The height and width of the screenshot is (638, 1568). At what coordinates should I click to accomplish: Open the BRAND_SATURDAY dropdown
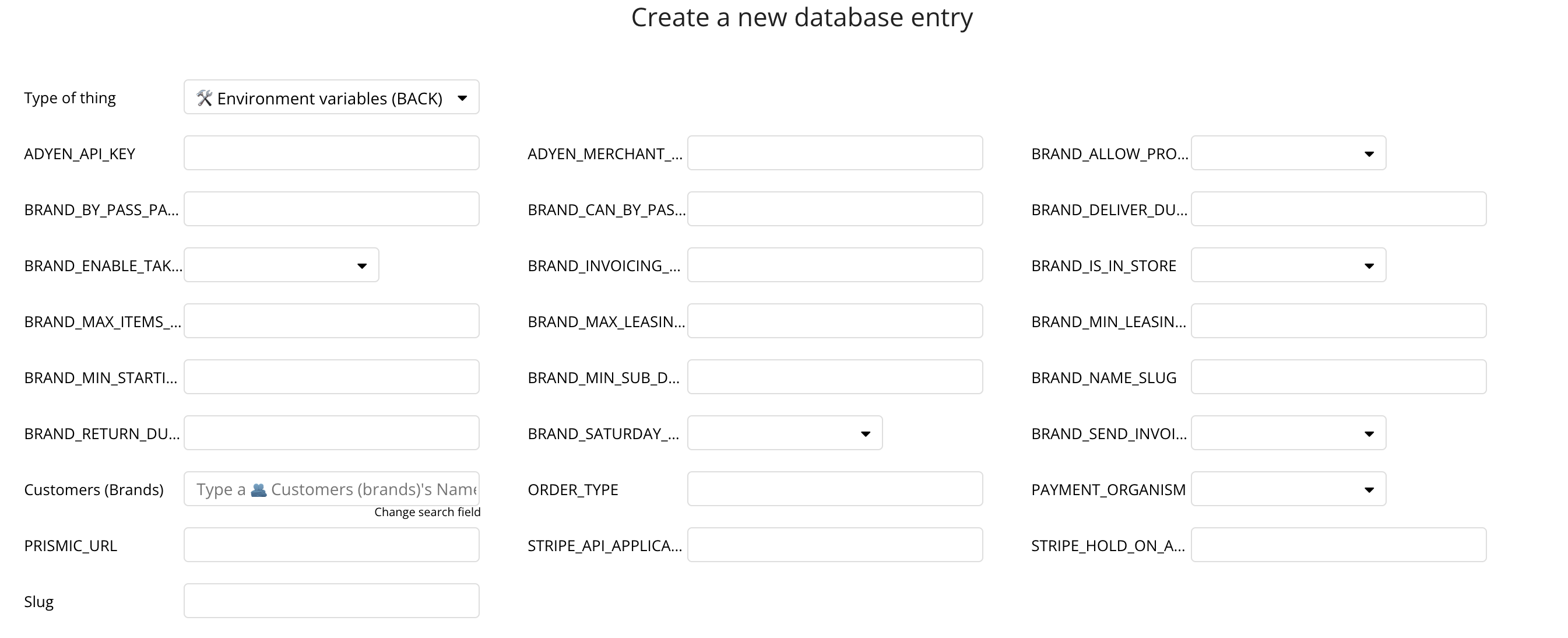point(785,433)
